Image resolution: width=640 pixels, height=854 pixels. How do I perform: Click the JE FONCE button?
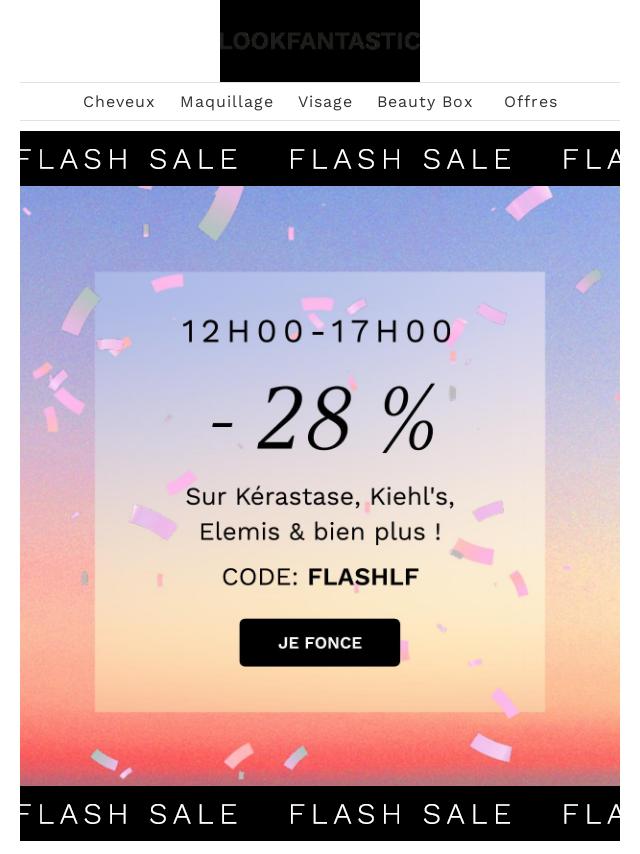pos(320,643)
